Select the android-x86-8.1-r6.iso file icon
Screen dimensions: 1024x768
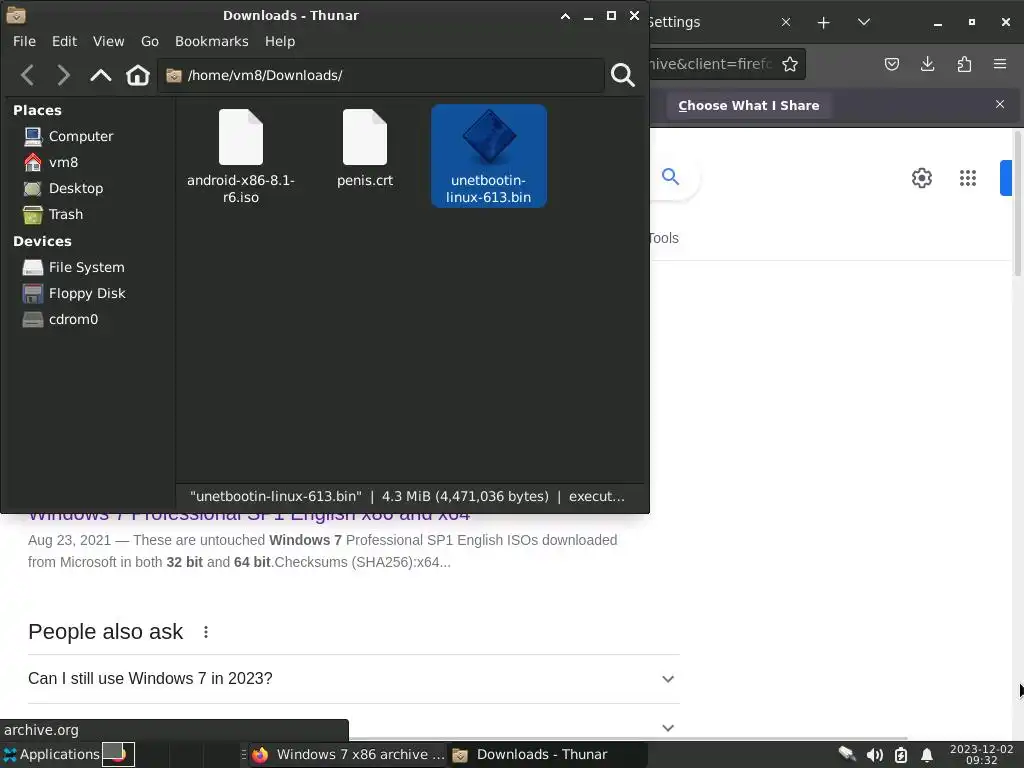[x=241, y=137]
